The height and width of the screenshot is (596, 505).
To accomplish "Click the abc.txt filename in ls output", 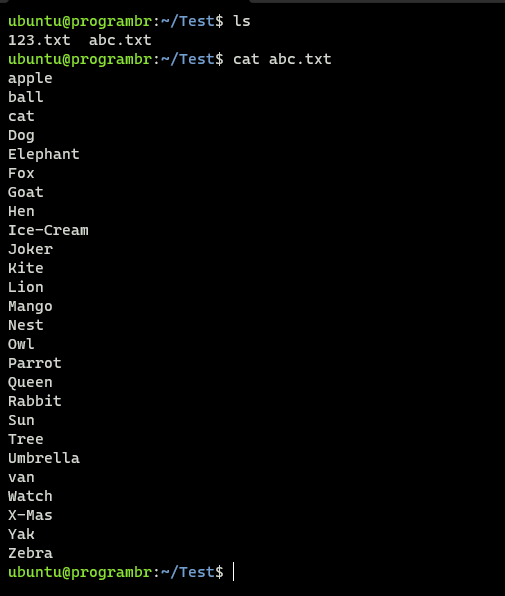I will coord(120,40).
